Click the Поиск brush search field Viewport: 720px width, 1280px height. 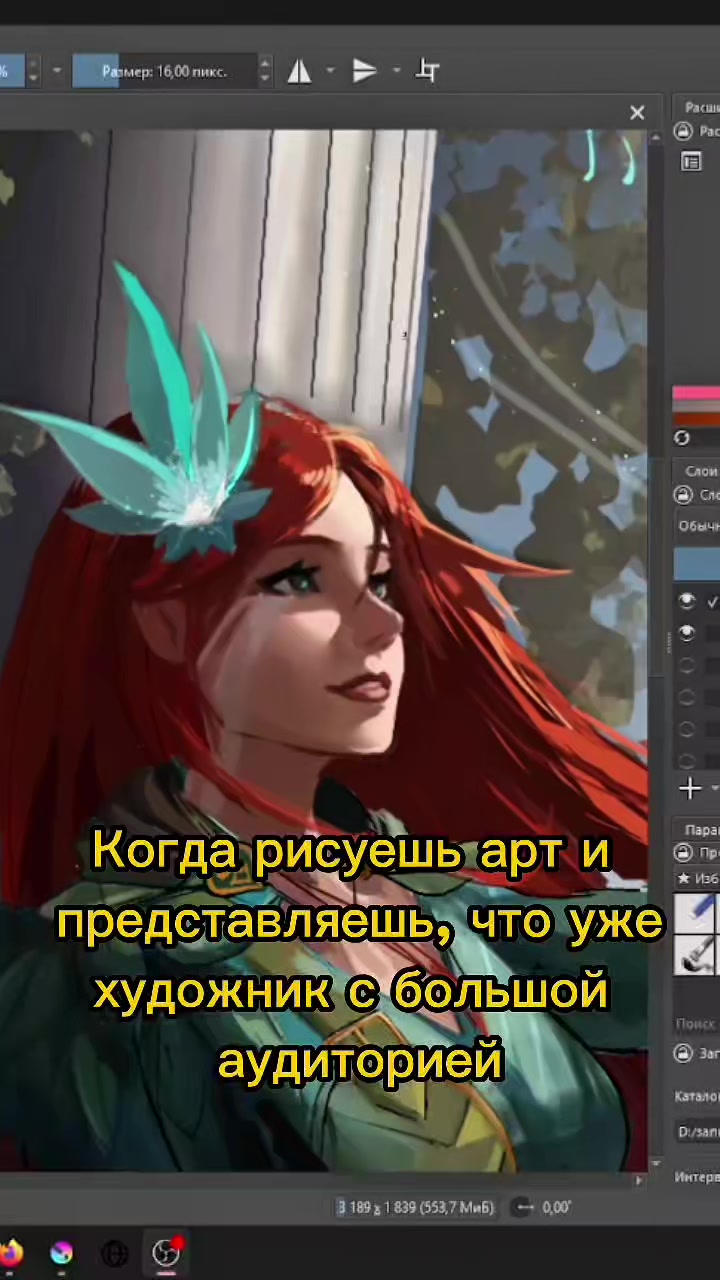coord(697,1024)
